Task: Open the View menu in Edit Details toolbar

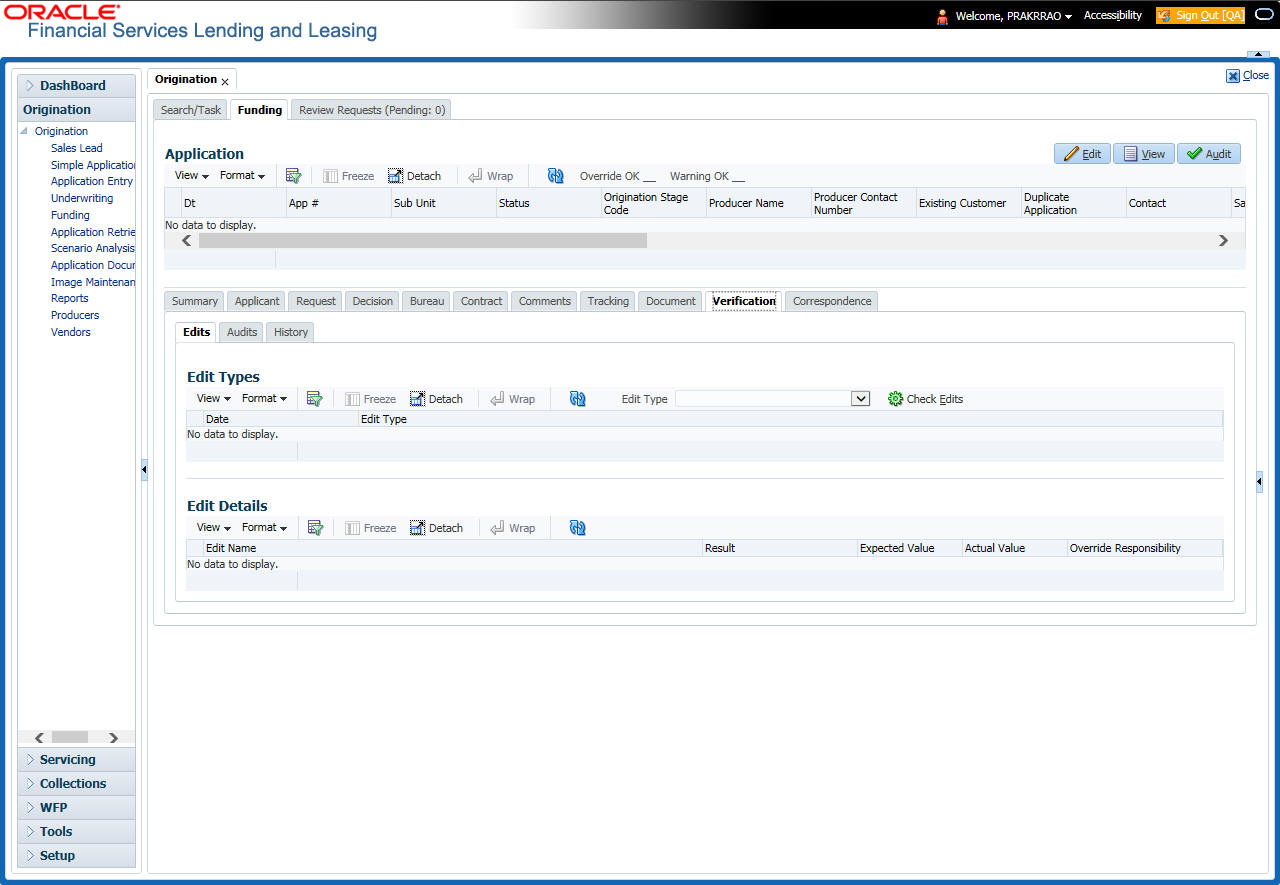Action: [x=213, y=528]
